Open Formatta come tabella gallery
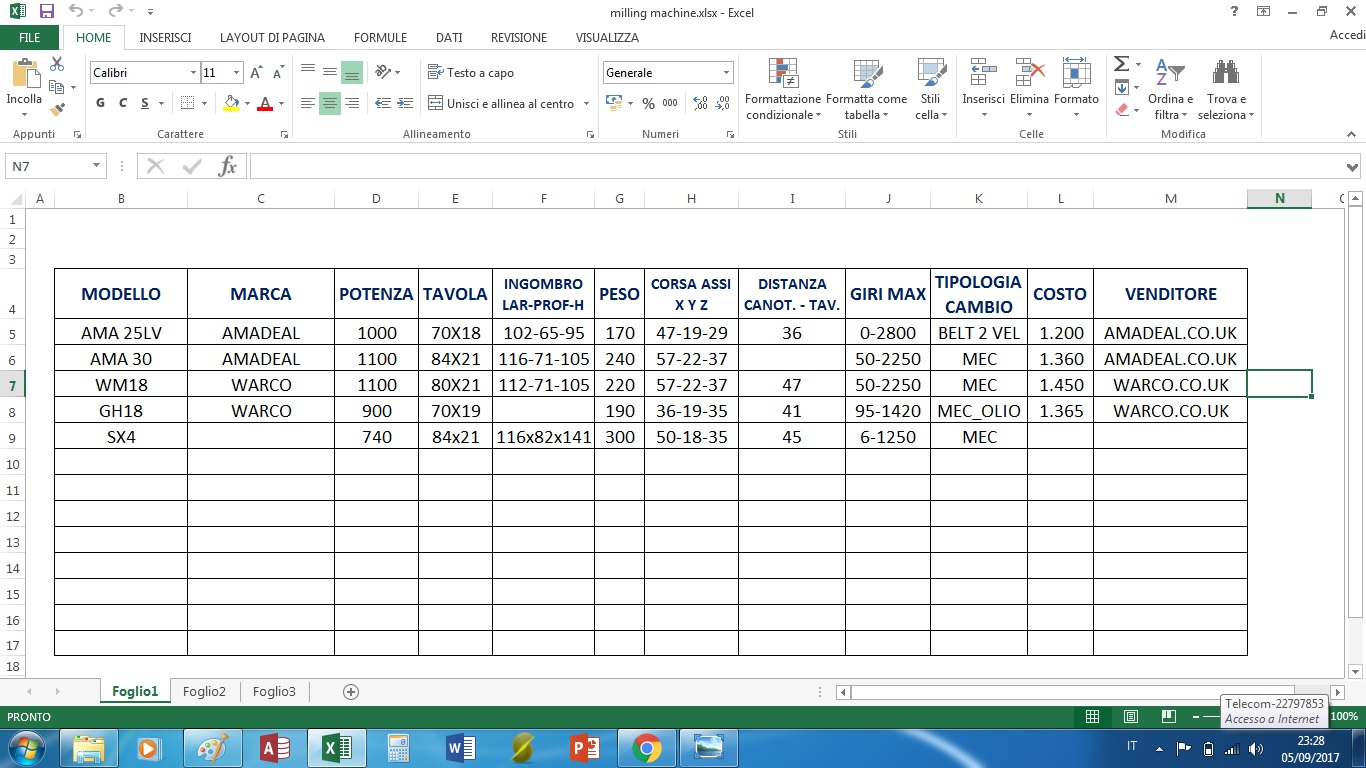1366x768 pixels. [867, 90]
